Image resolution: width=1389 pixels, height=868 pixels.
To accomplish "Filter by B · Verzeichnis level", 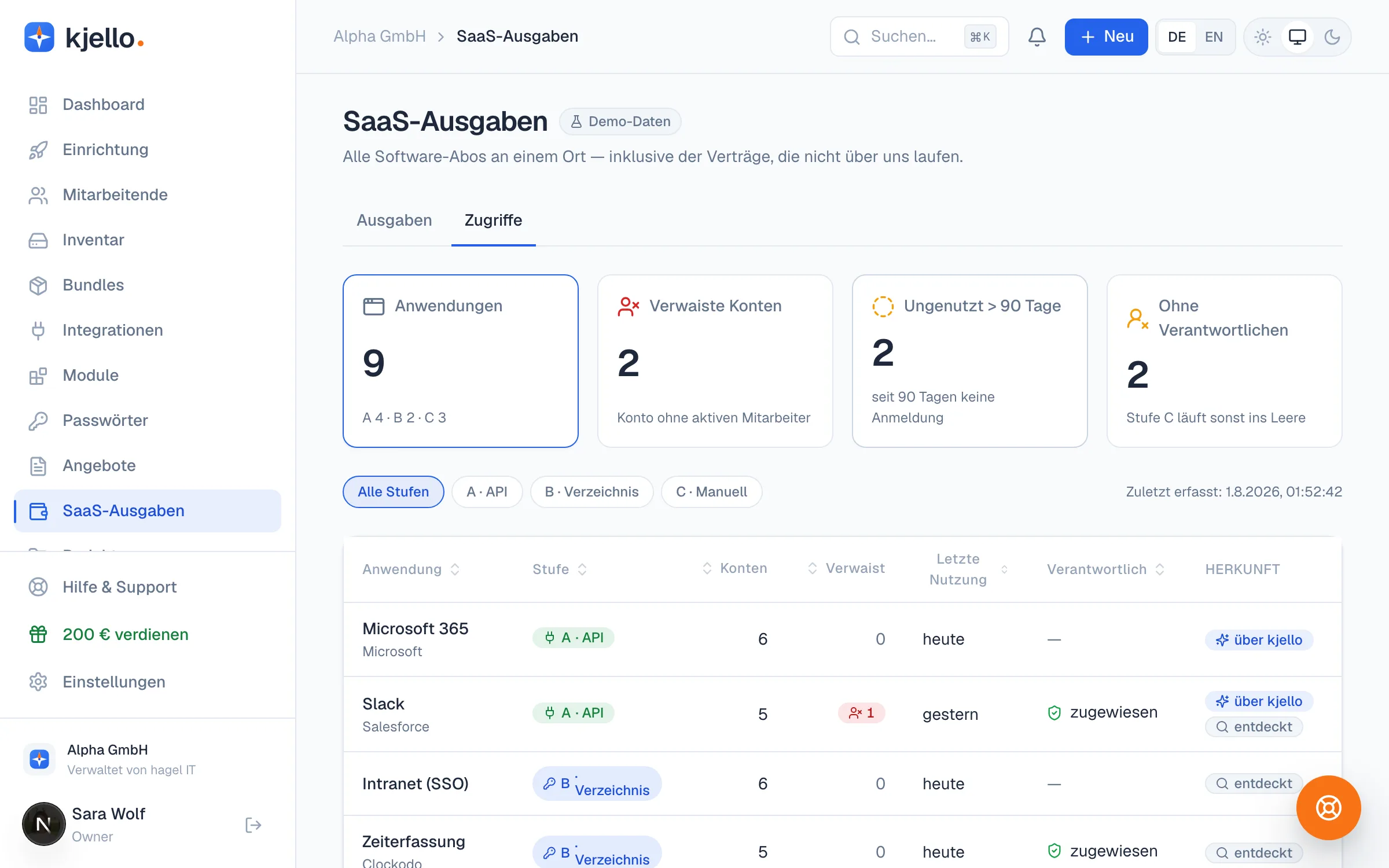I will point(592,492).
